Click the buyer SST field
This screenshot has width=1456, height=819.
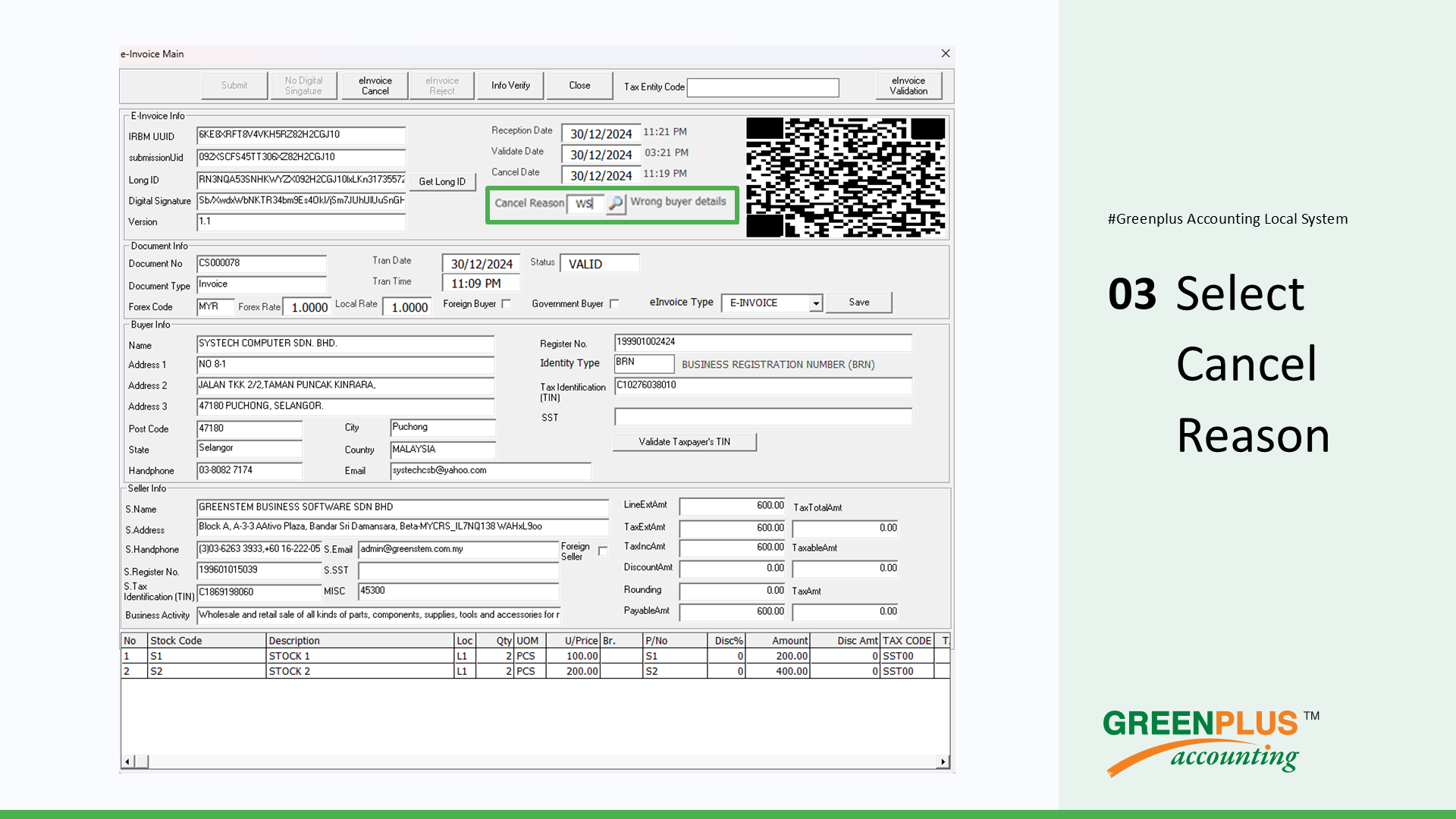(763, 417)
